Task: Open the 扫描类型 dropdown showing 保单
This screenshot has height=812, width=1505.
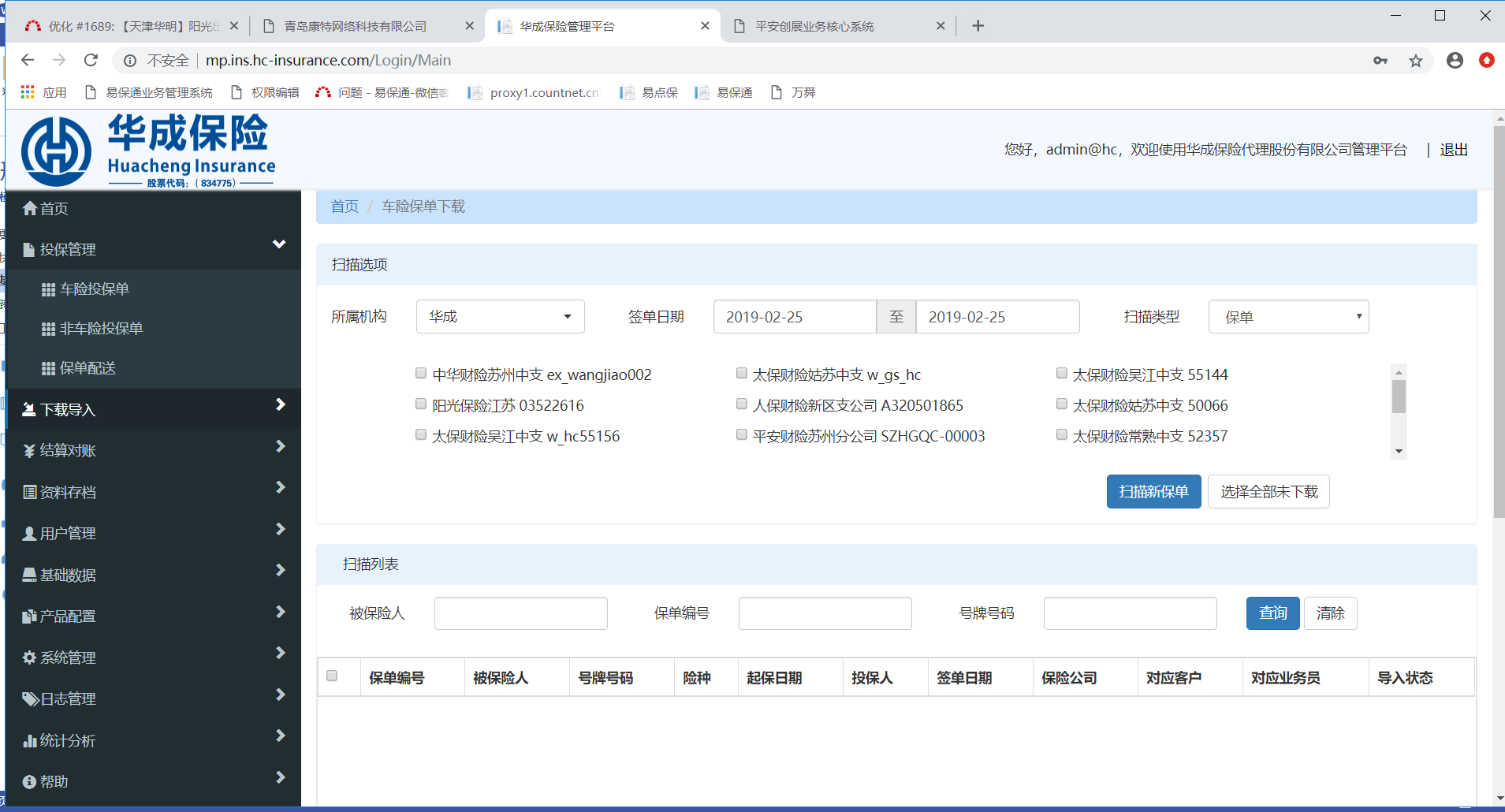Action: (1288, 317)
